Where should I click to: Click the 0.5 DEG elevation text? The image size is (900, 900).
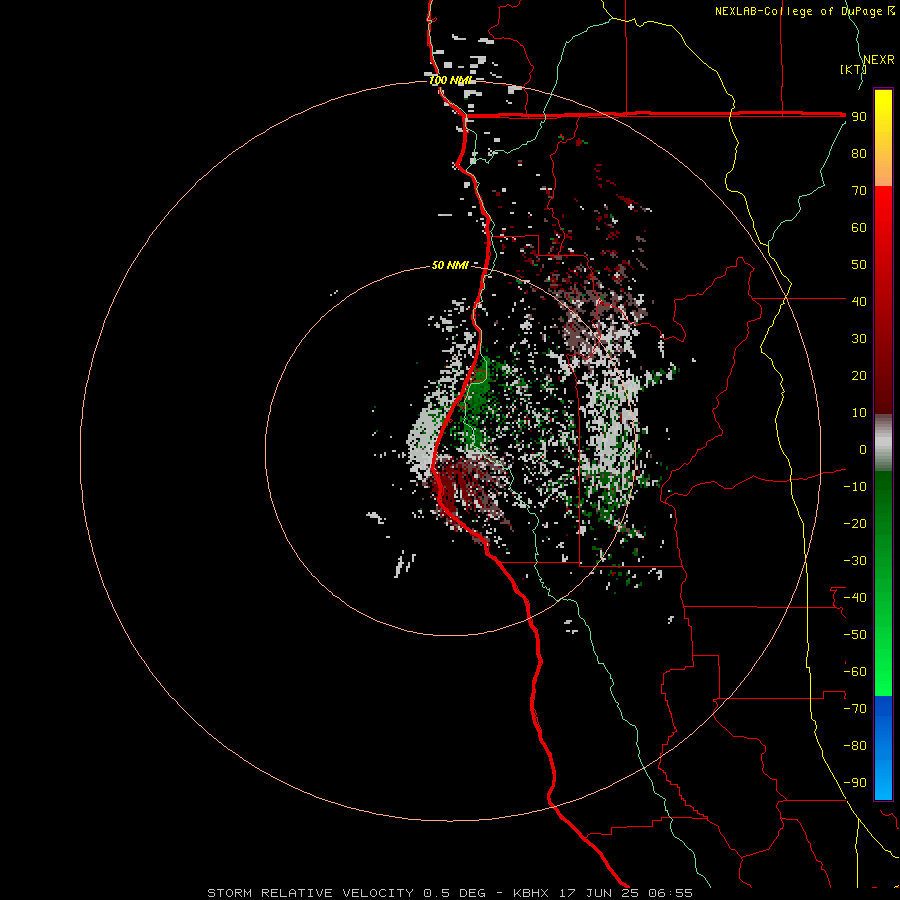point(455,893)
